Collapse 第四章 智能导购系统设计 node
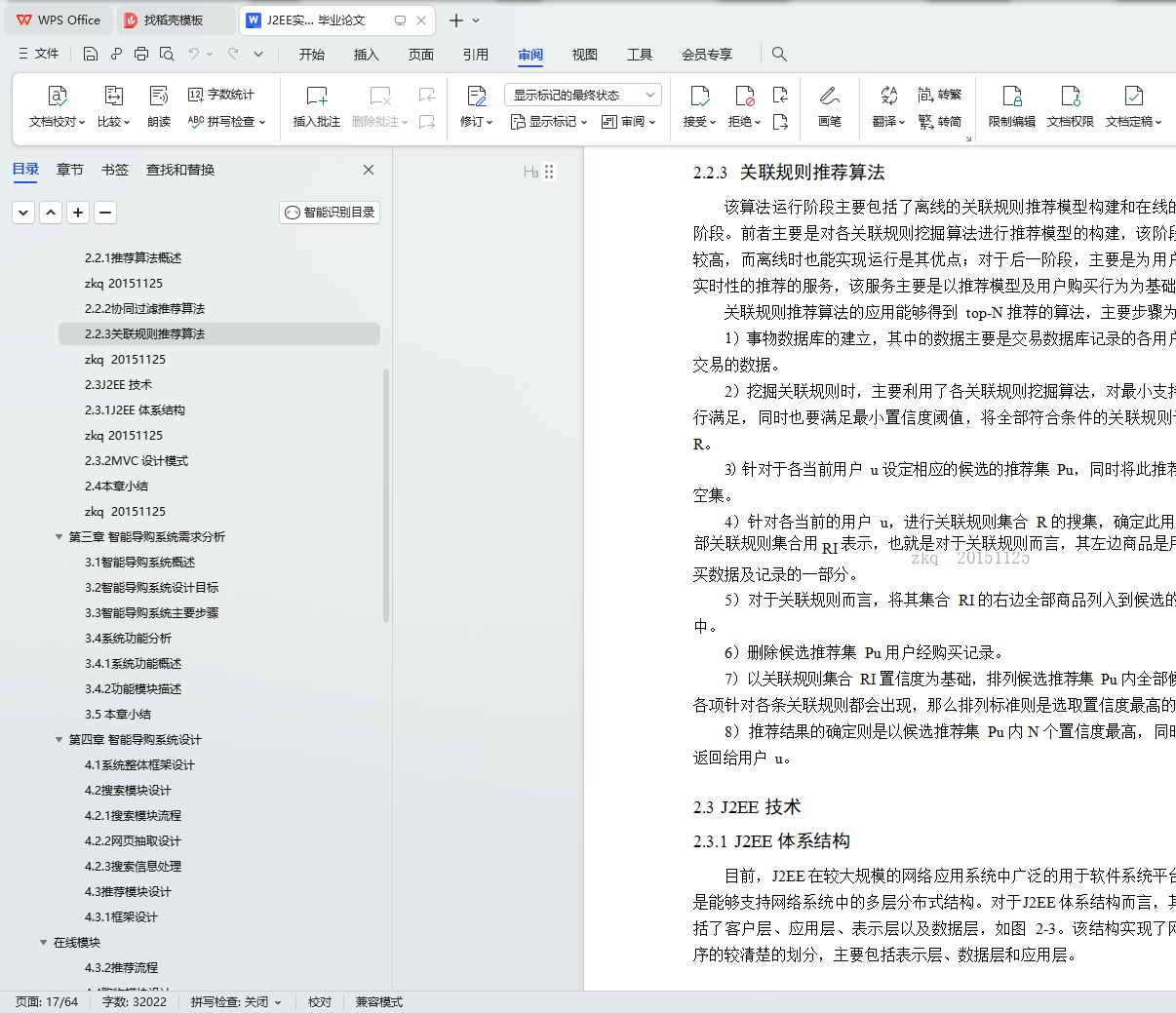This screenshot has height=1013, width=1176. (59, 740)
